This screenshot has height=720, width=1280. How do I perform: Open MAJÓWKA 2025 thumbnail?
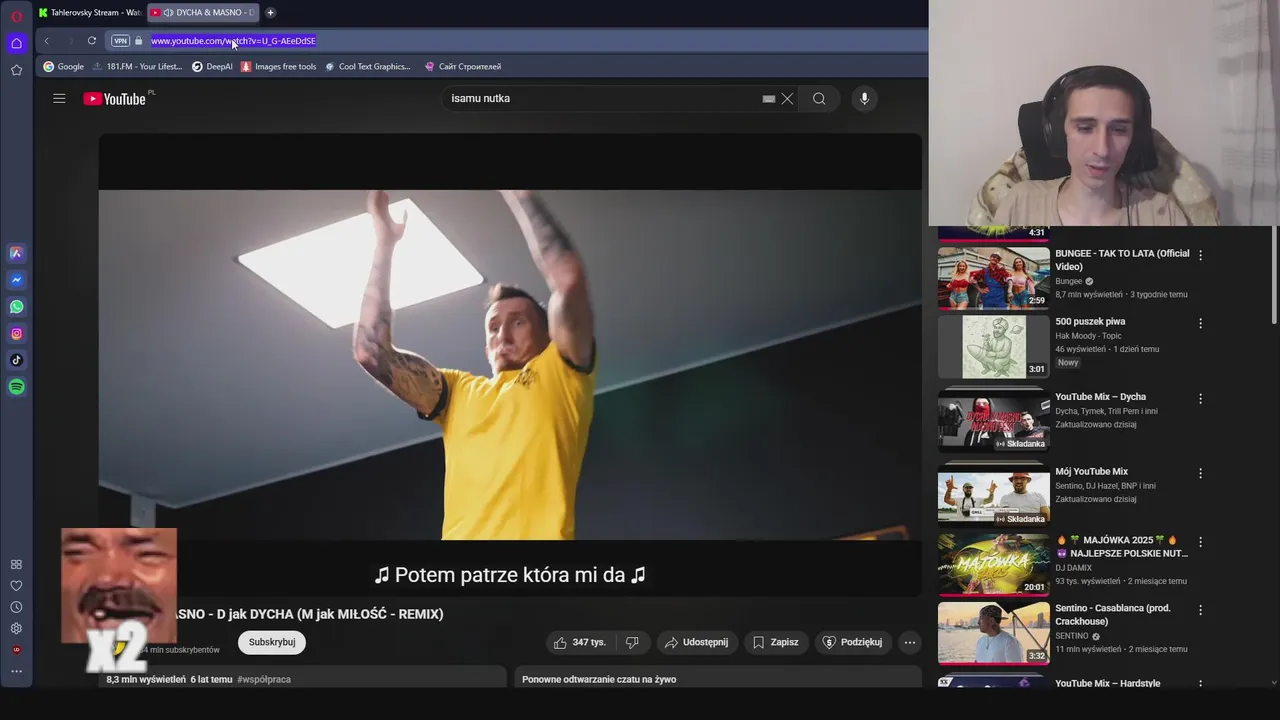point(994,564)
